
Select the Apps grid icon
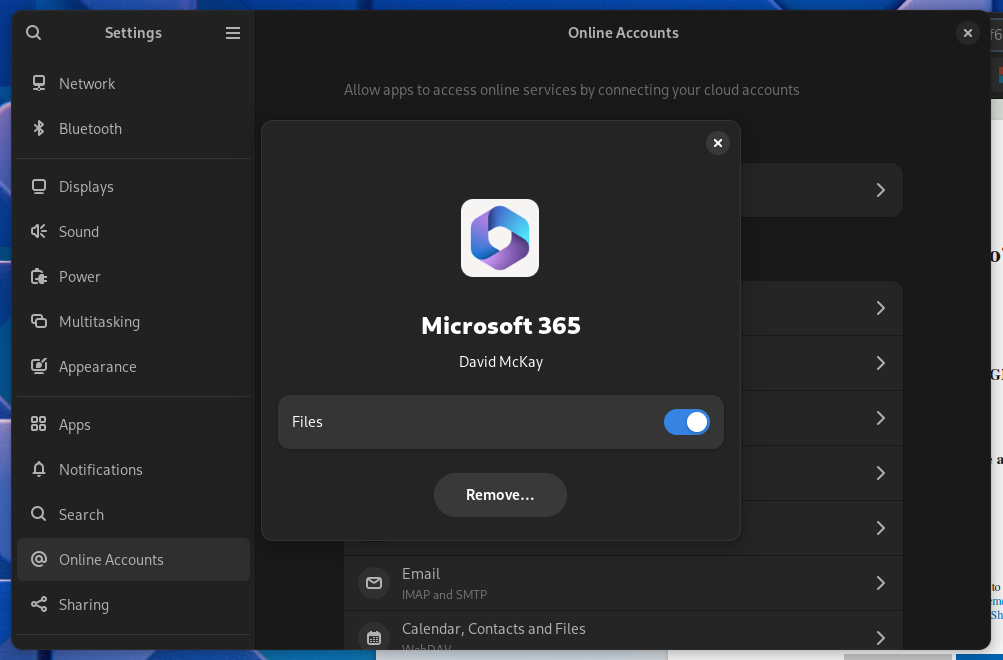[39, 424]
